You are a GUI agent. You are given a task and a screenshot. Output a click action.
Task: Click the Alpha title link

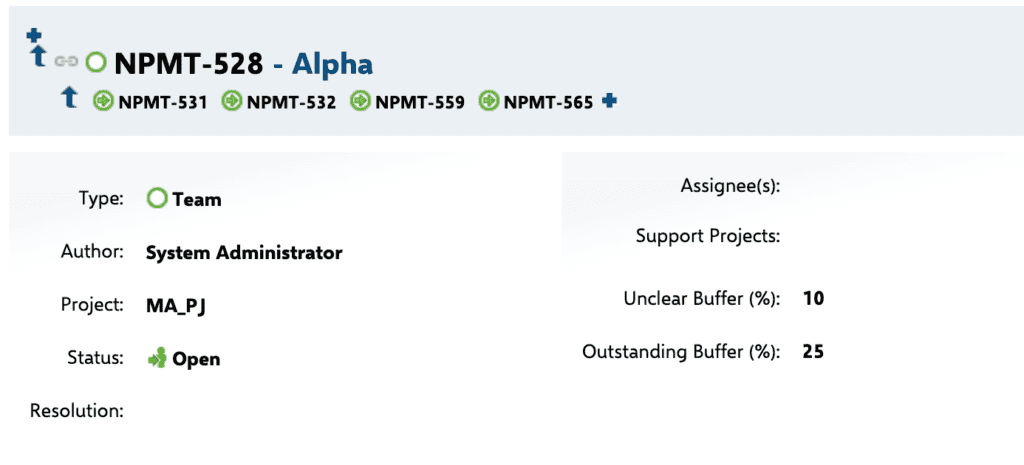click(x=332, y=63)
